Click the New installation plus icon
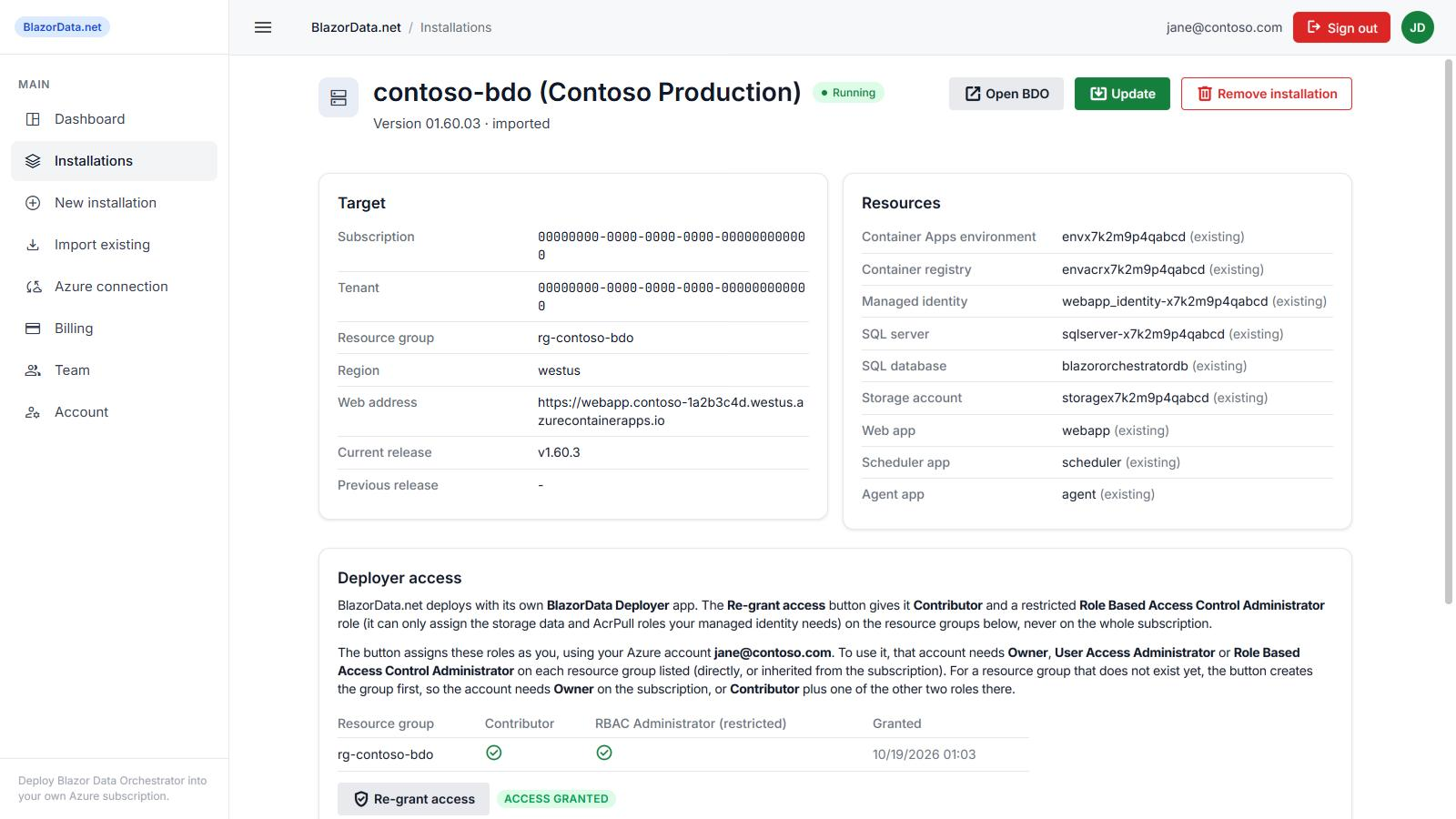This screenshot has width=1456, height=819. click(33, 203)
